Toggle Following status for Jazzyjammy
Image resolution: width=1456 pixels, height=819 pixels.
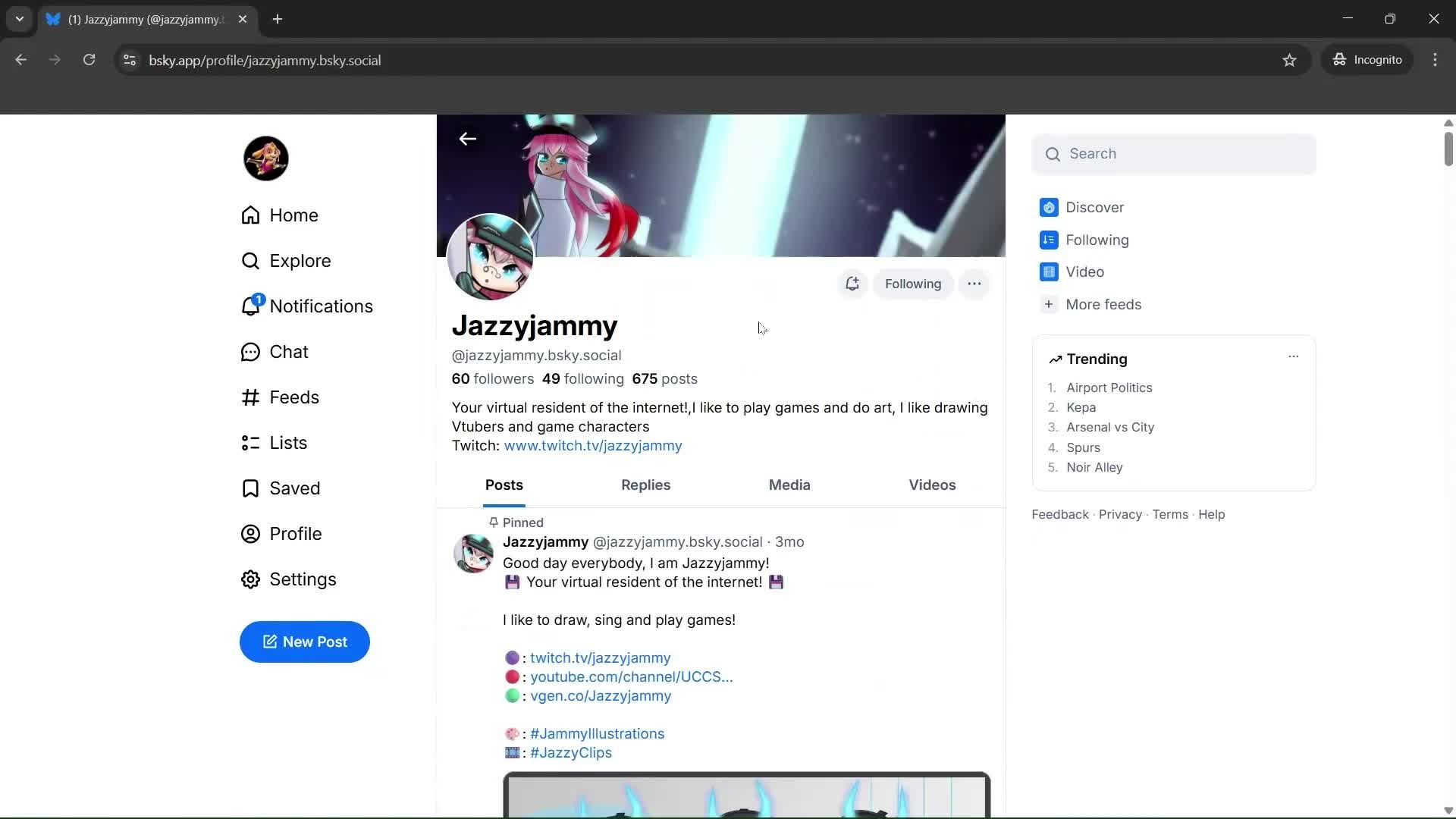click(x=913, y=284)
